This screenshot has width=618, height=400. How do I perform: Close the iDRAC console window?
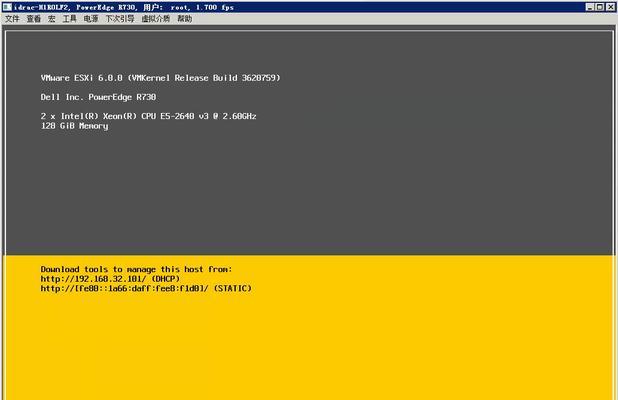(610, 7)
